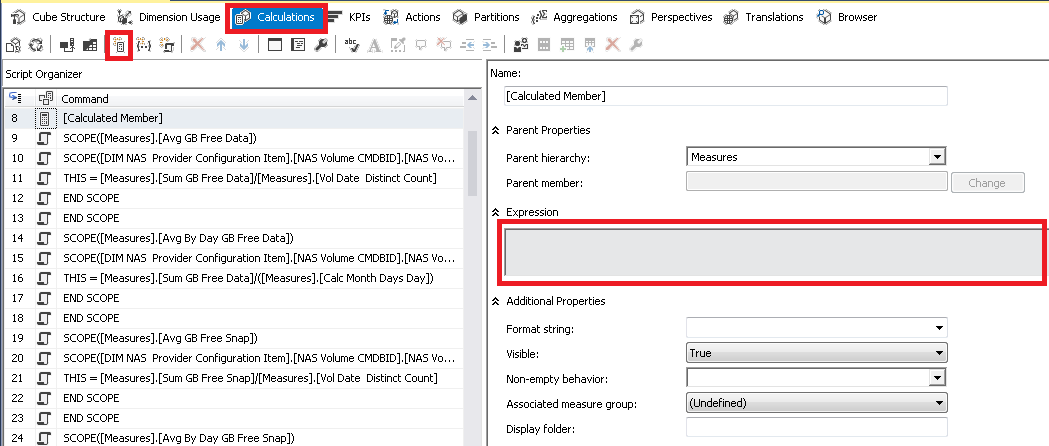1049x446 pixels.
Task: Click the large letter A font icon
Action: click(x=375, y=45)
